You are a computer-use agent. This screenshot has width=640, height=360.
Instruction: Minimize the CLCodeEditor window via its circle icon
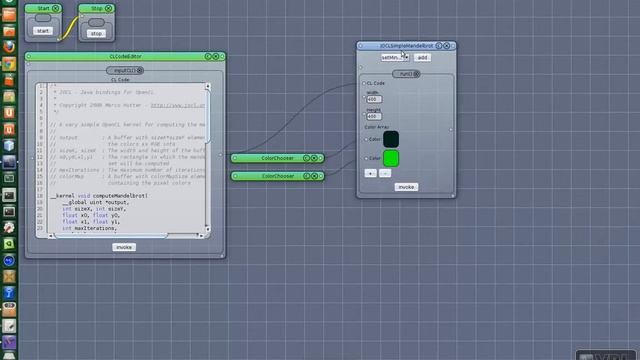pos(208,56)
